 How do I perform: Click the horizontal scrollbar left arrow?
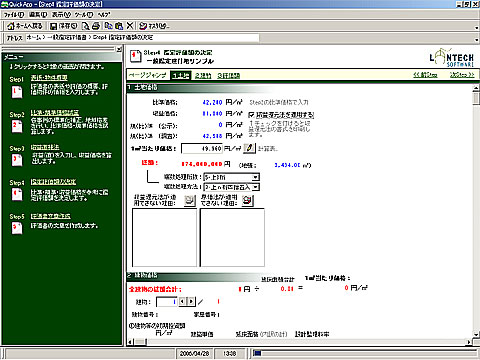pyautogui.click(x=130, y=342)
